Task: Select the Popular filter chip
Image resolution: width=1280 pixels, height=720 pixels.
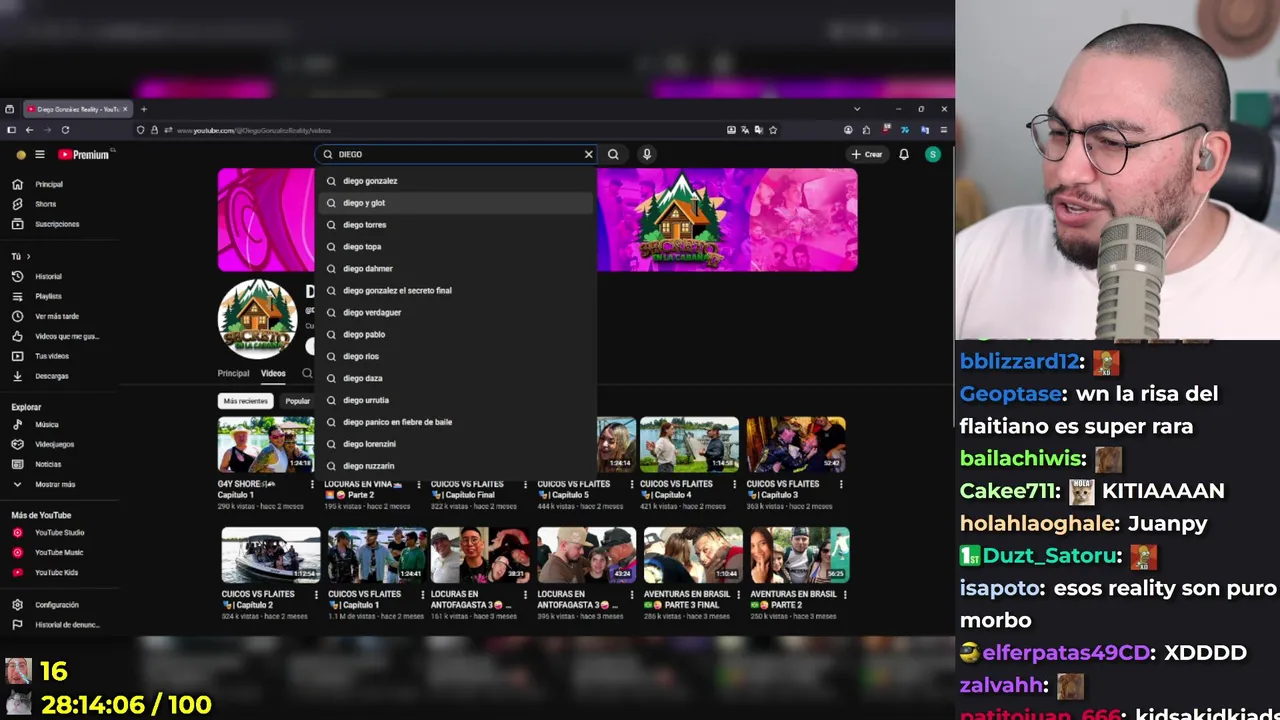Action: [298, 401]
